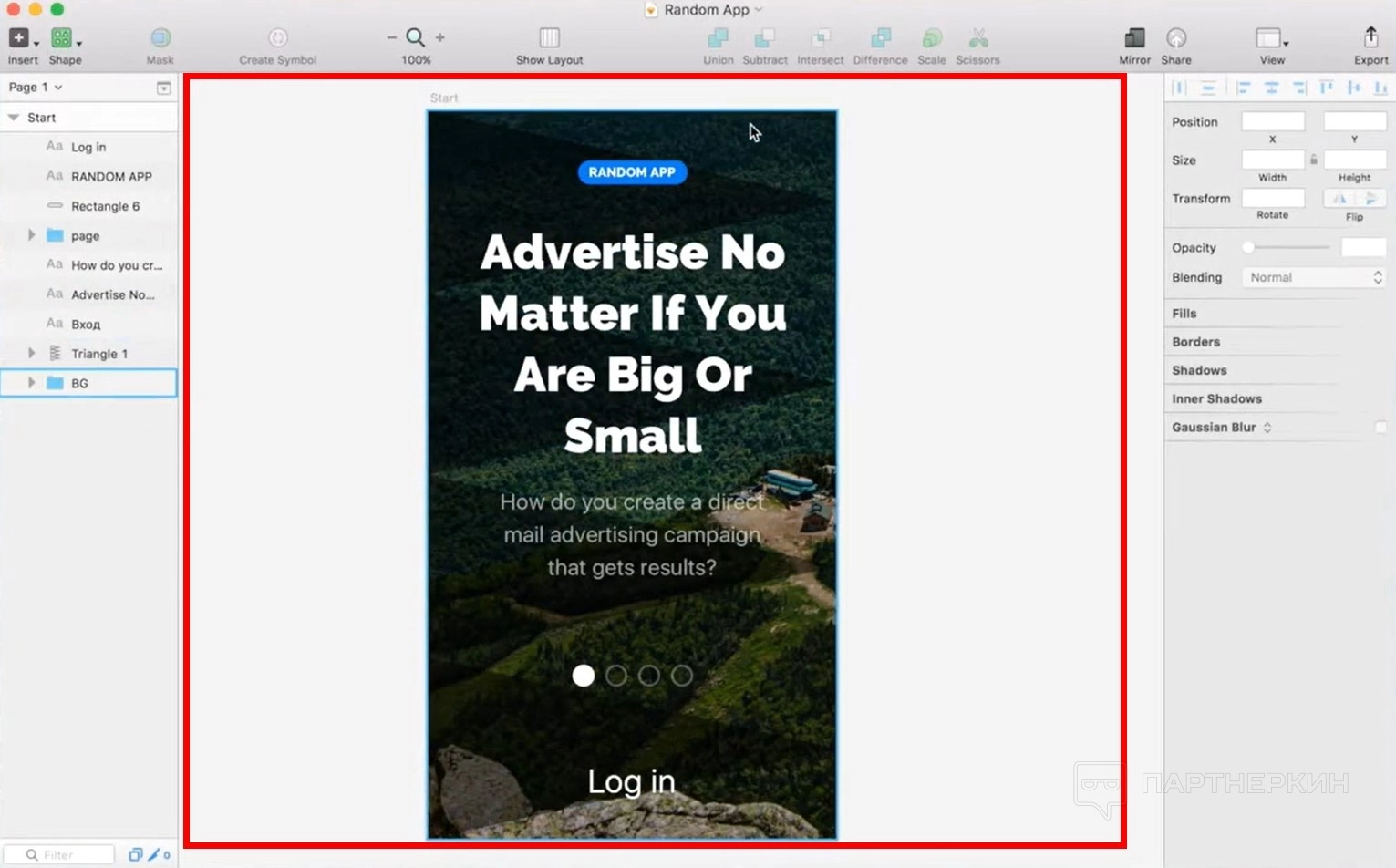
Task: Open the Page 1 dropdown
Action: click(36, 88)
